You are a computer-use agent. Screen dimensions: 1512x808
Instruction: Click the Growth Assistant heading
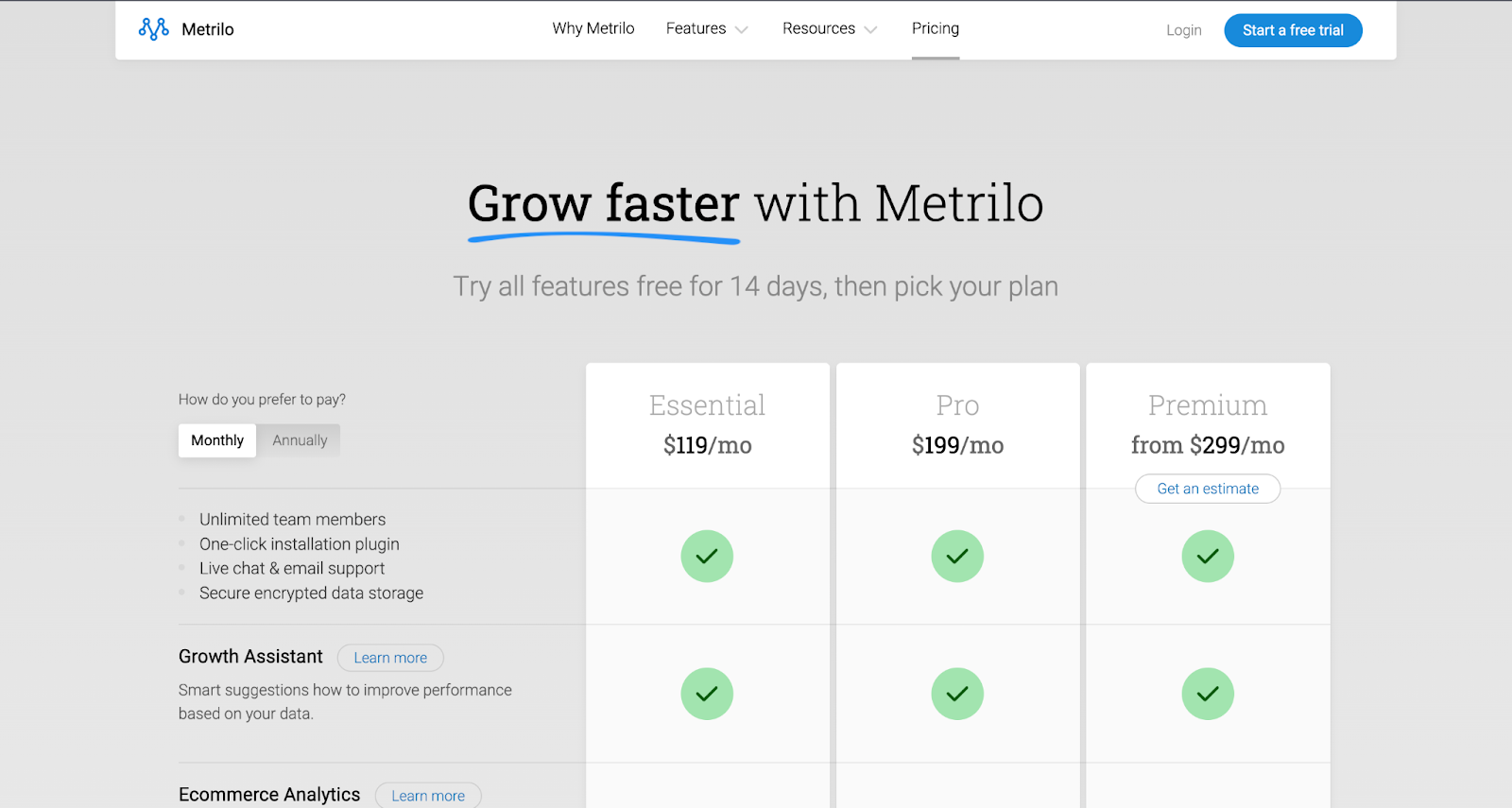250,657
